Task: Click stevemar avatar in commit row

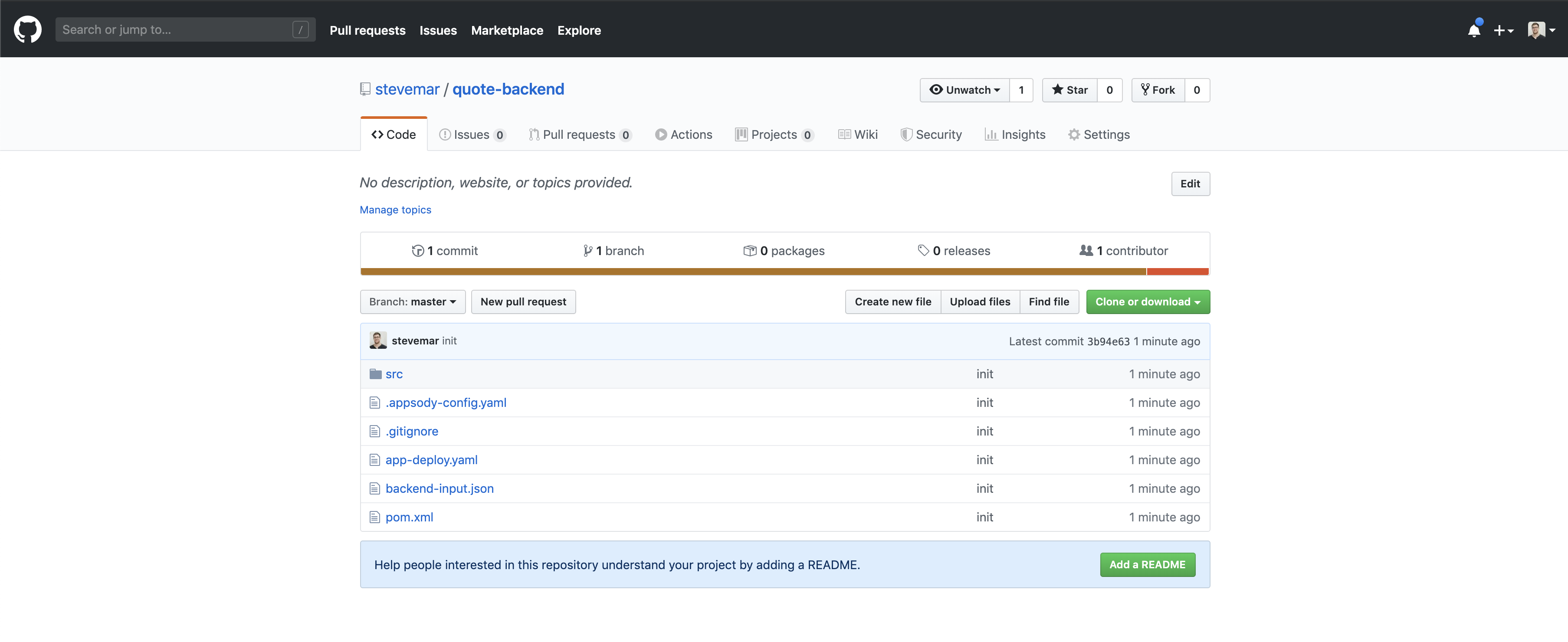Action: point(377,340)
